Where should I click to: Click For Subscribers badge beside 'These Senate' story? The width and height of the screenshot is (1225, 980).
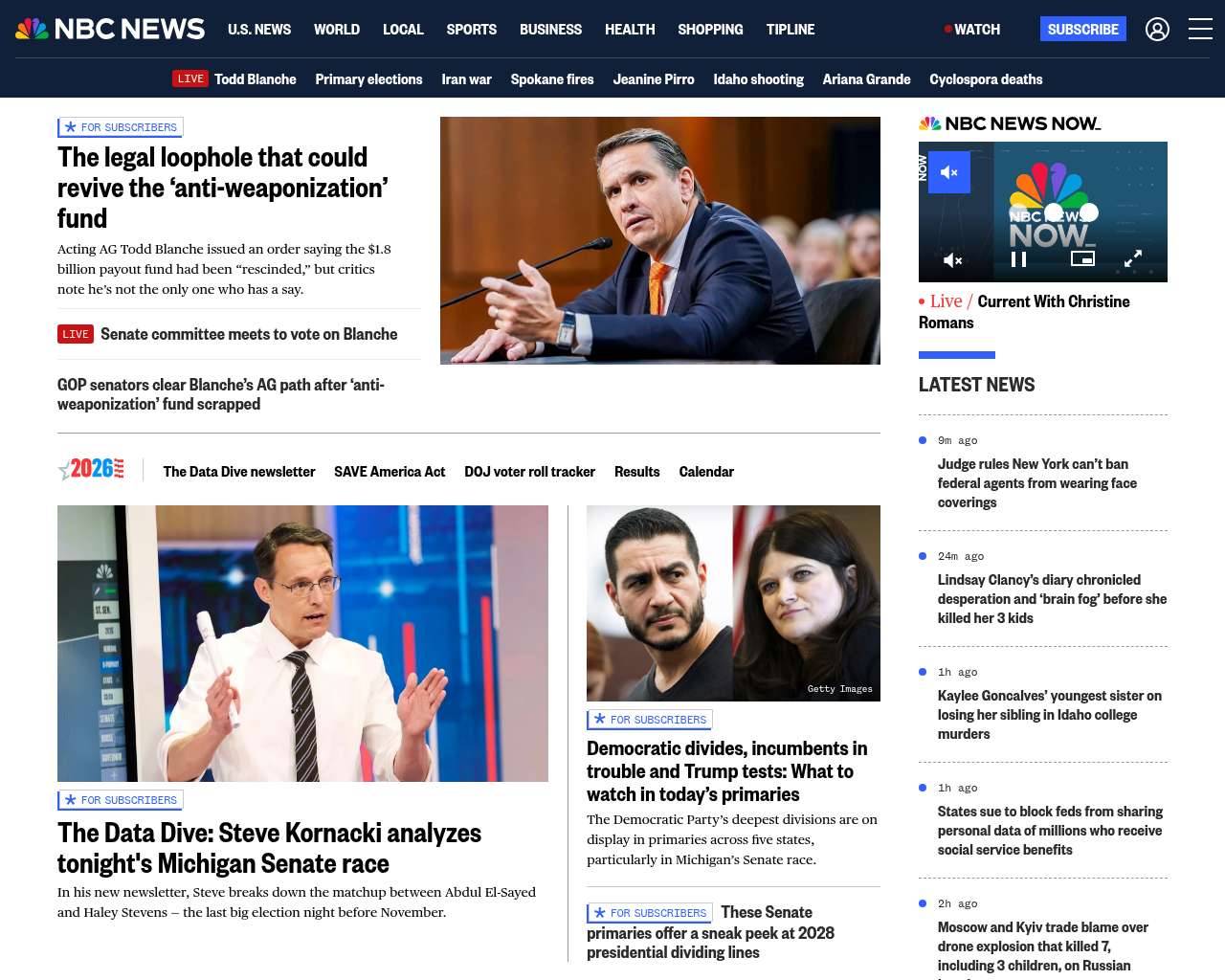(x=650, y=913)
